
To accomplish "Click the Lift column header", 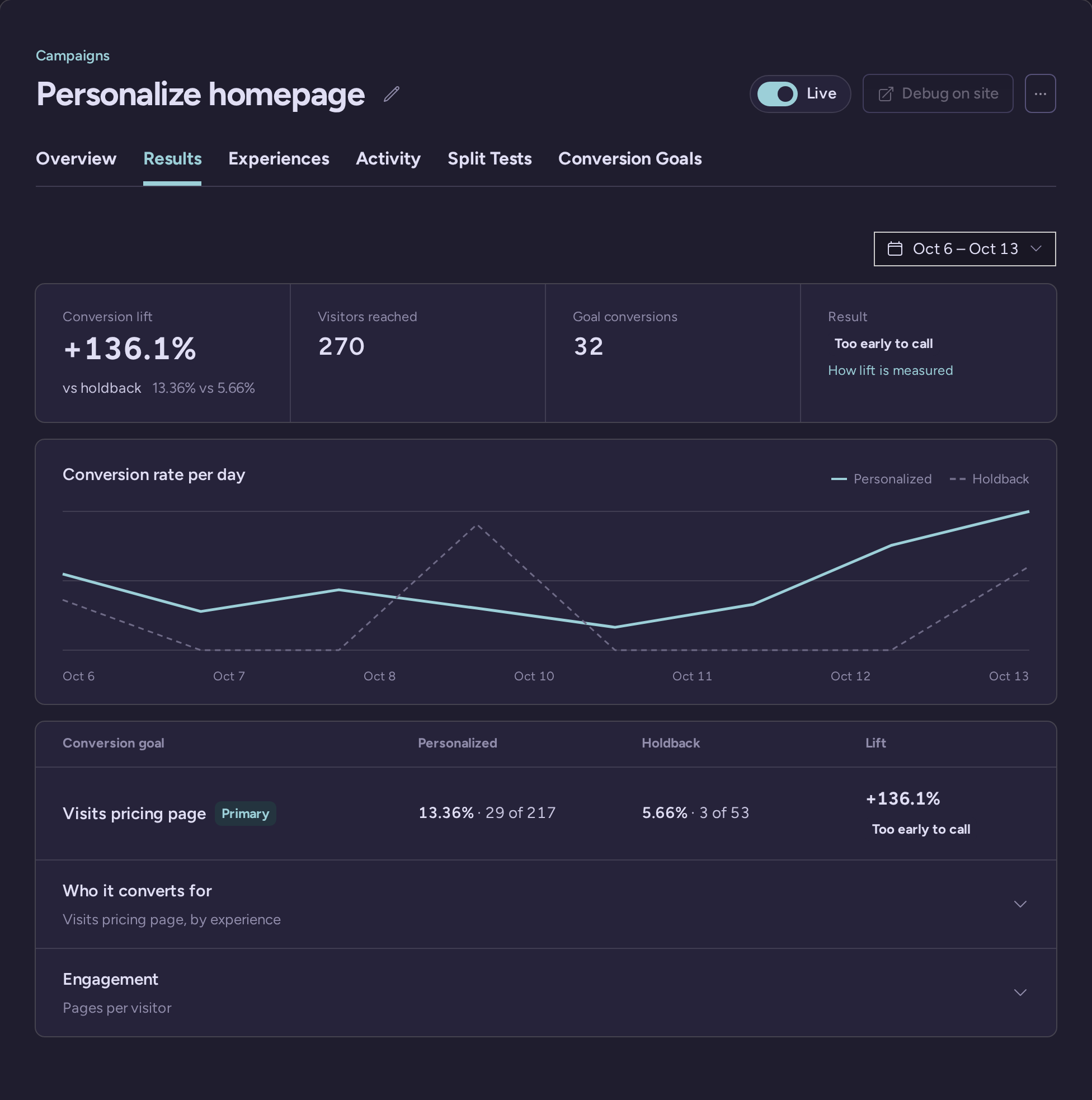I will [875, 743].
